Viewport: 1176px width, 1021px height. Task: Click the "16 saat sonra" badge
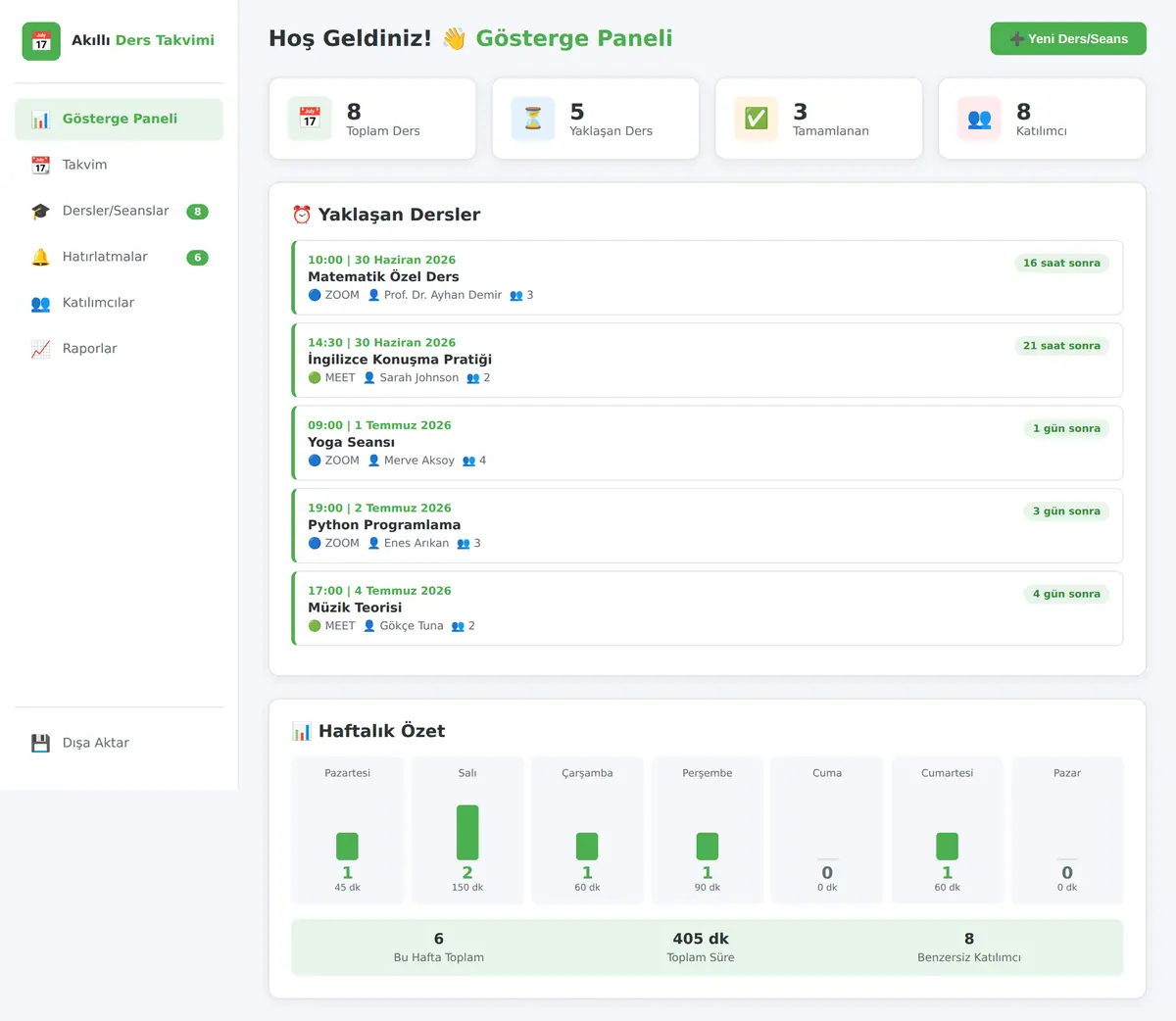(x=1061, y=264)
